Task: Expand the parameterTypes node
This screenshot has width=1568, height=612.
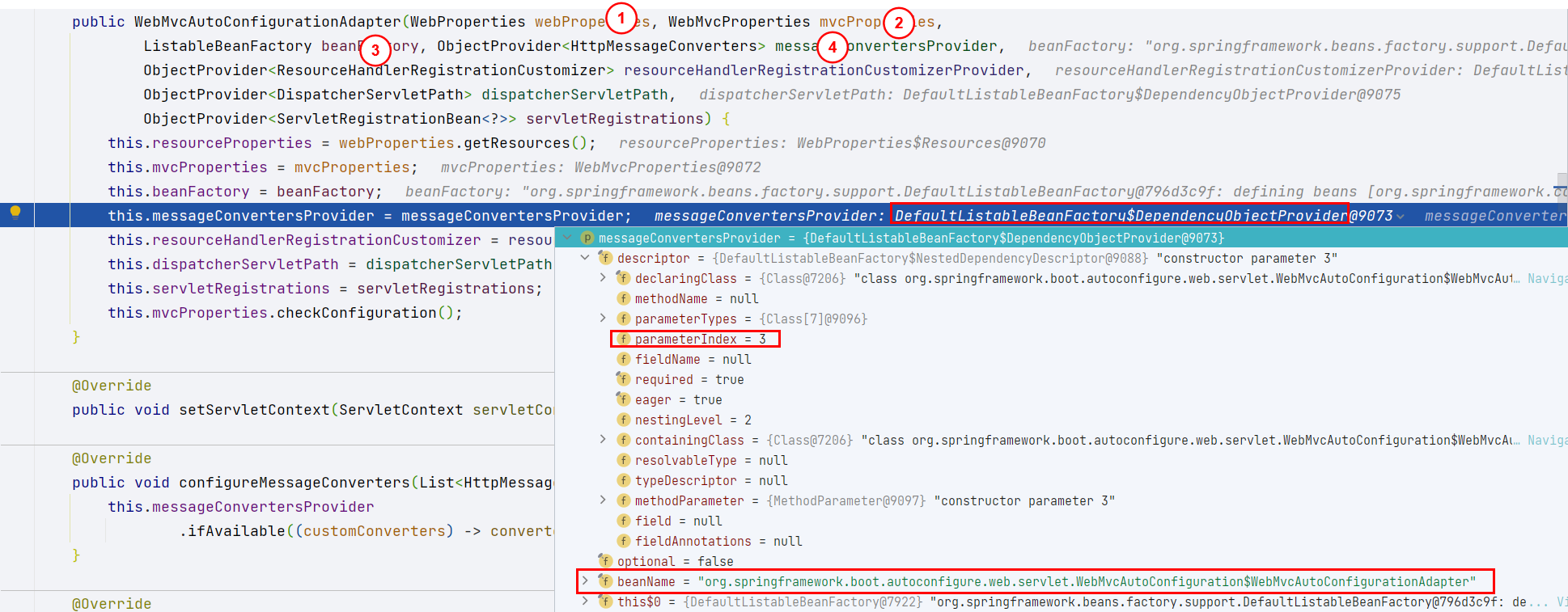Action: pyautogui.click(x=603, y=319)
